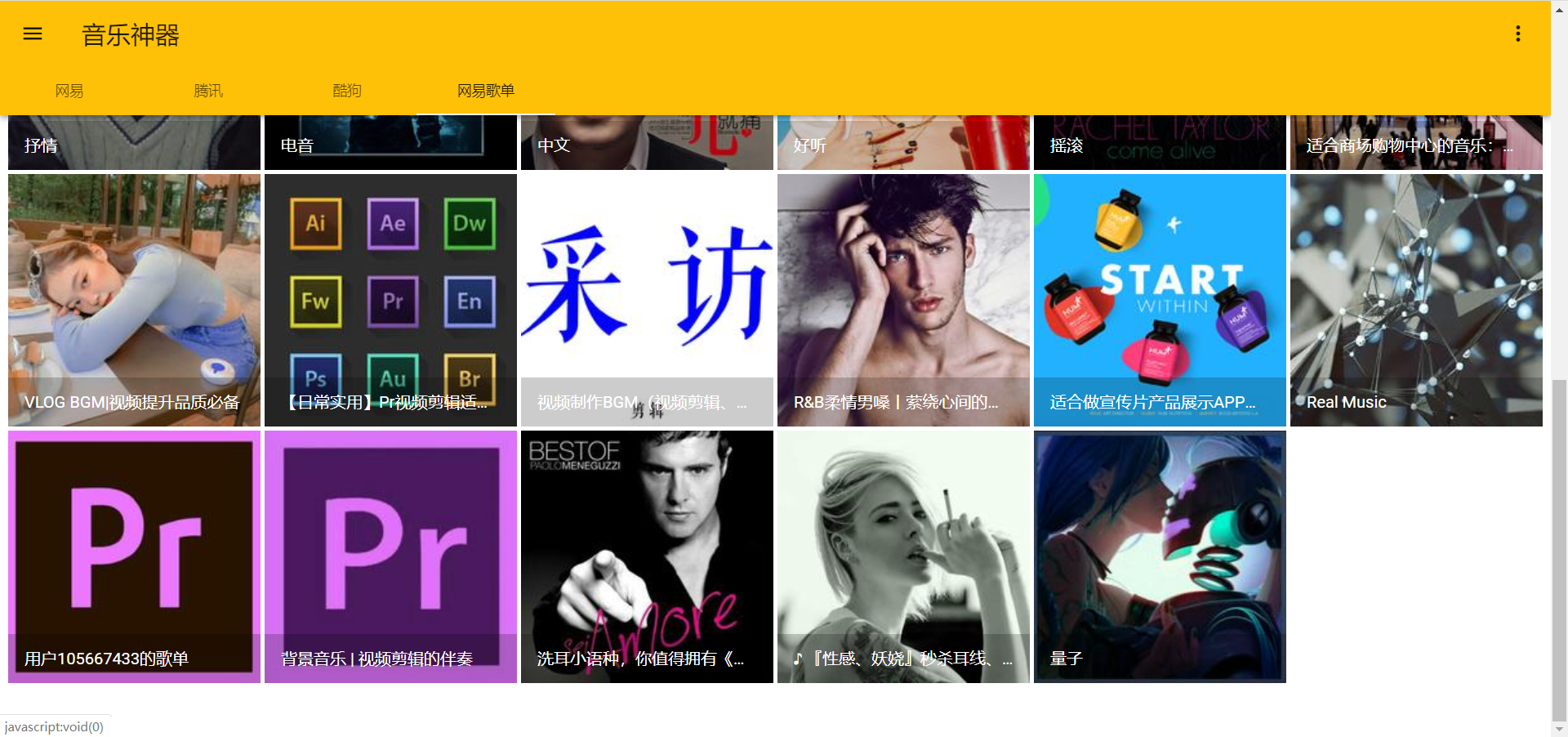Open the hamburger navigation menu
Viewport: 1568px width, 737px height.
[x=32, y=33]
